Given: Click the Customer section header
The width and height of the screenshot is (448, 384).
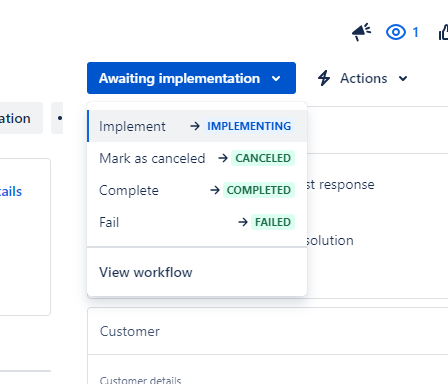Looking at the screenshot, I should tap(268, 331).
